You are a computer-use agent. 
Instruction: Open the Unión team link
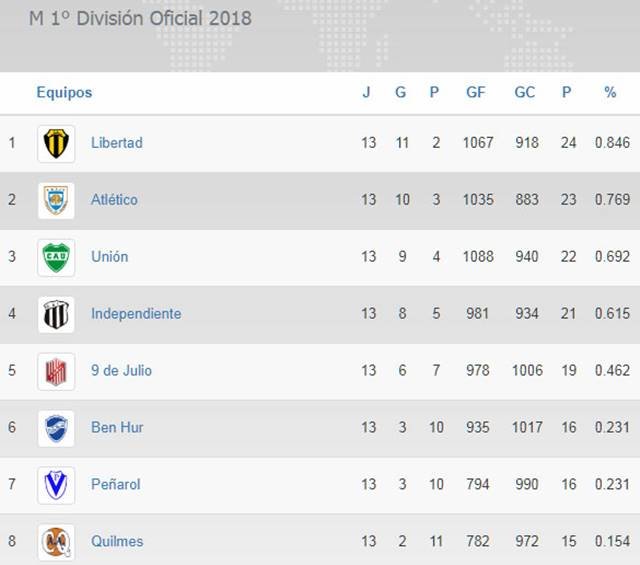tap(109, 257)
